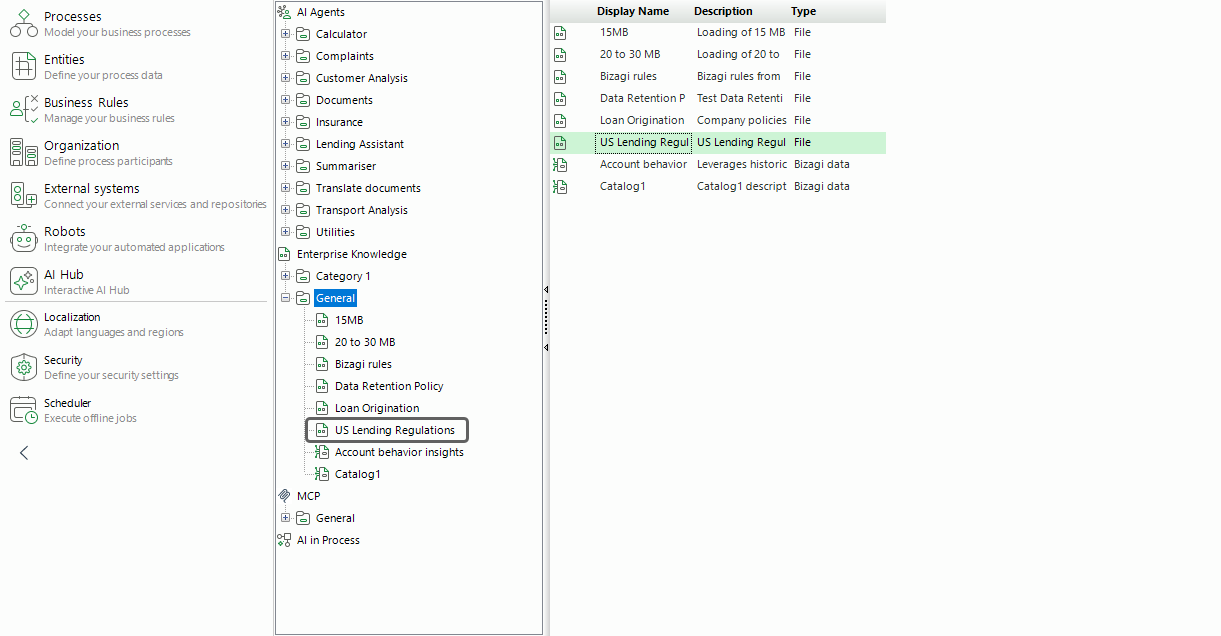Expand the Lending Assistant folder
Viewport: 1221px width, 636px height.
285,144
